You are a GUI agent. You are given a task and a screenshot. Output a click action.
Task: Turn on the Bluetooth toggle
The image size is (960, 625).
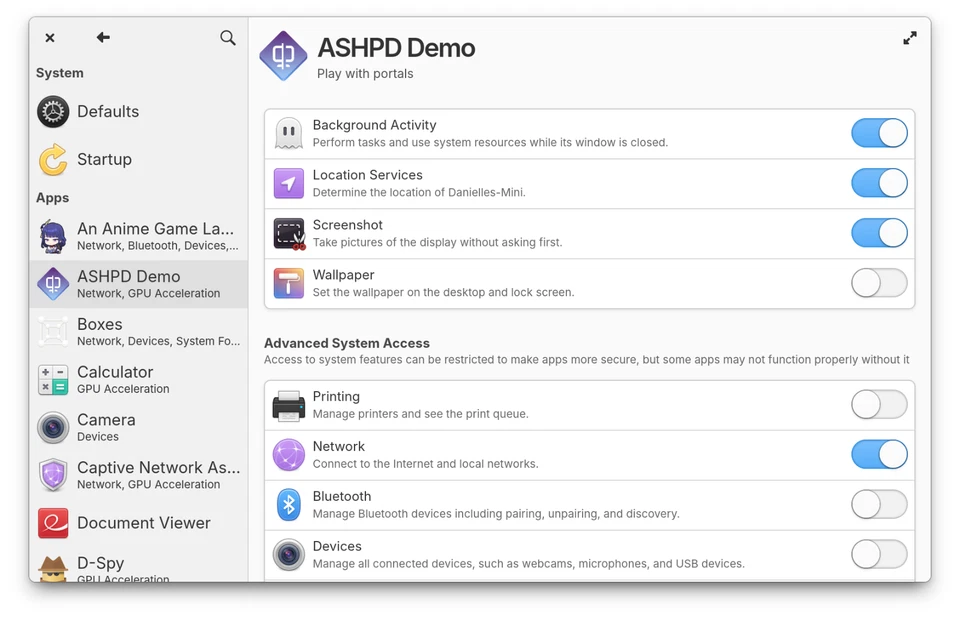pos(879,504)
